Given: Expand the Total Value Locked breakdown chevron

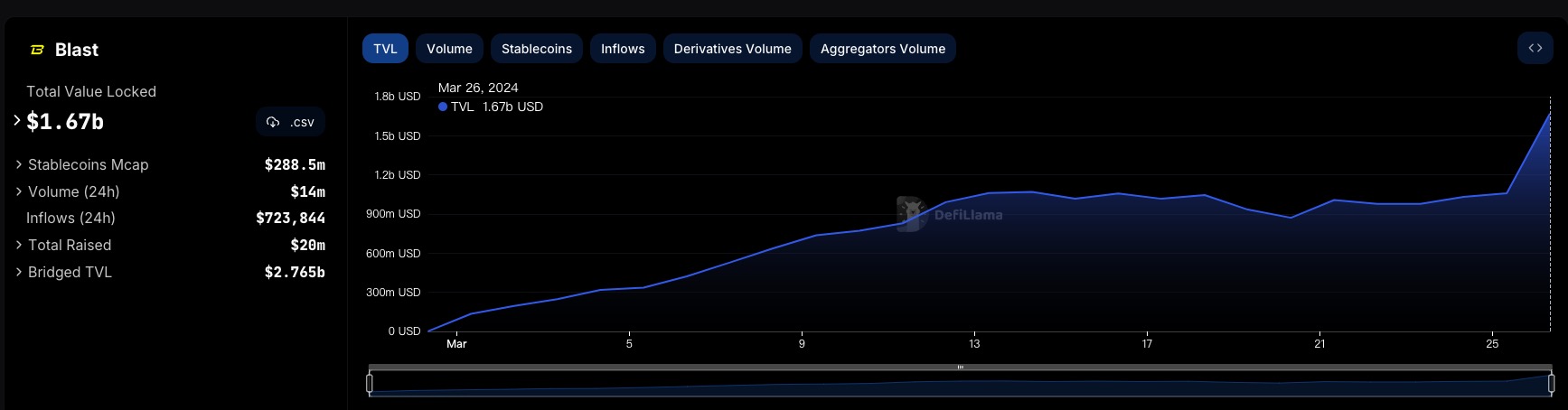Looking at the screenshot, I should point(17,120).
